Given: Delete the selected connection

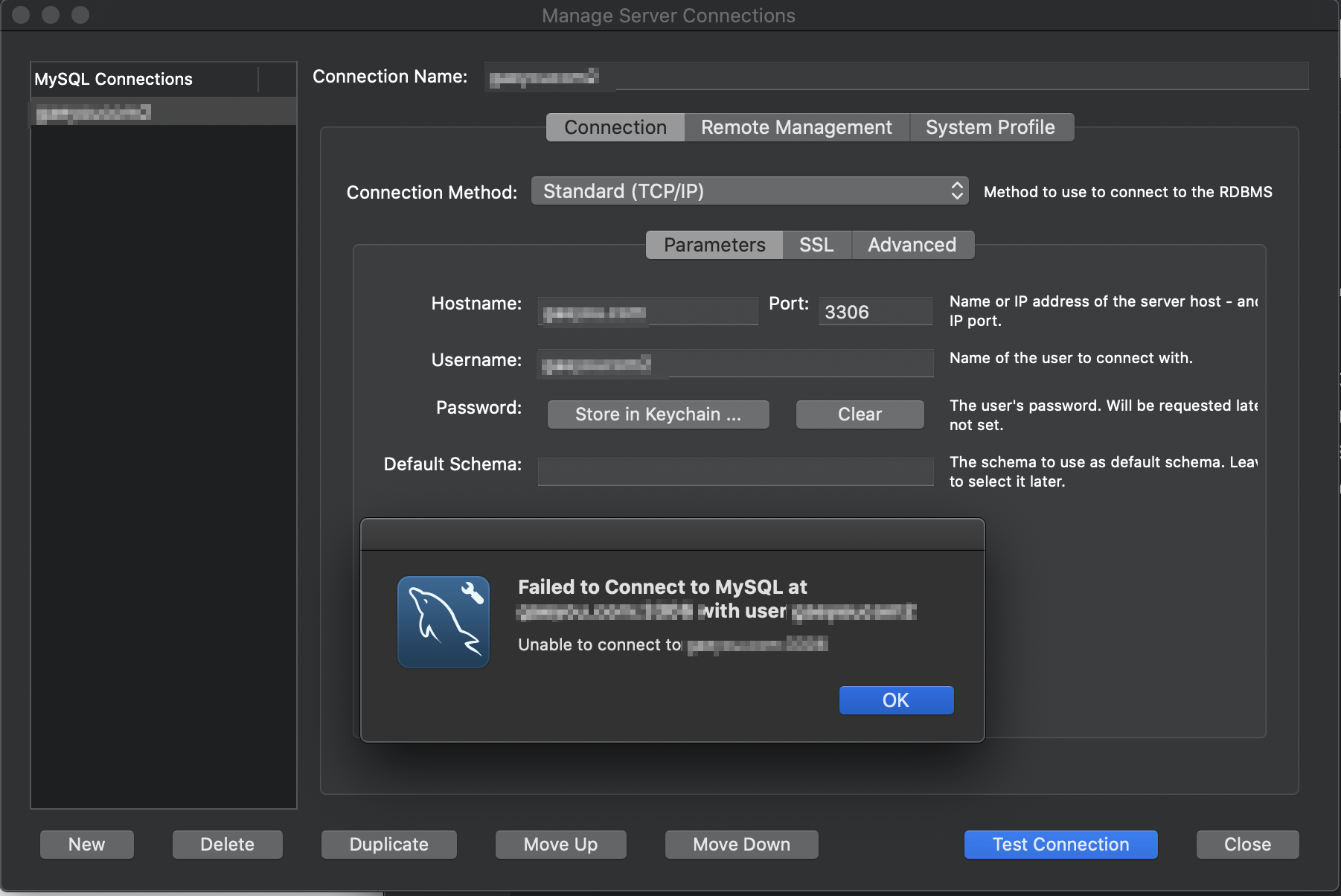Looking at the screenshot, I should coord(228,845).
